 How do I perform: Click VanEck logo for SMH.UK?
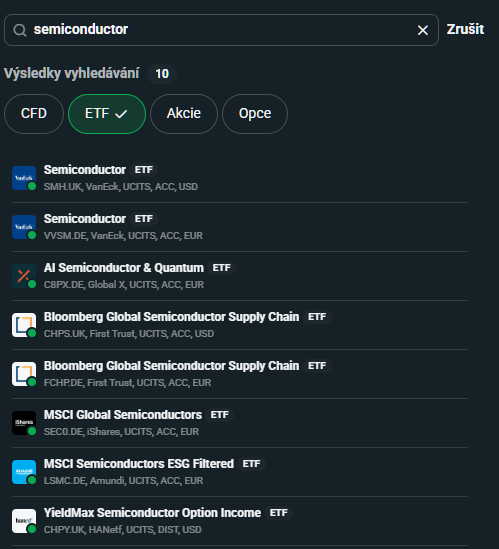(24, 178)
